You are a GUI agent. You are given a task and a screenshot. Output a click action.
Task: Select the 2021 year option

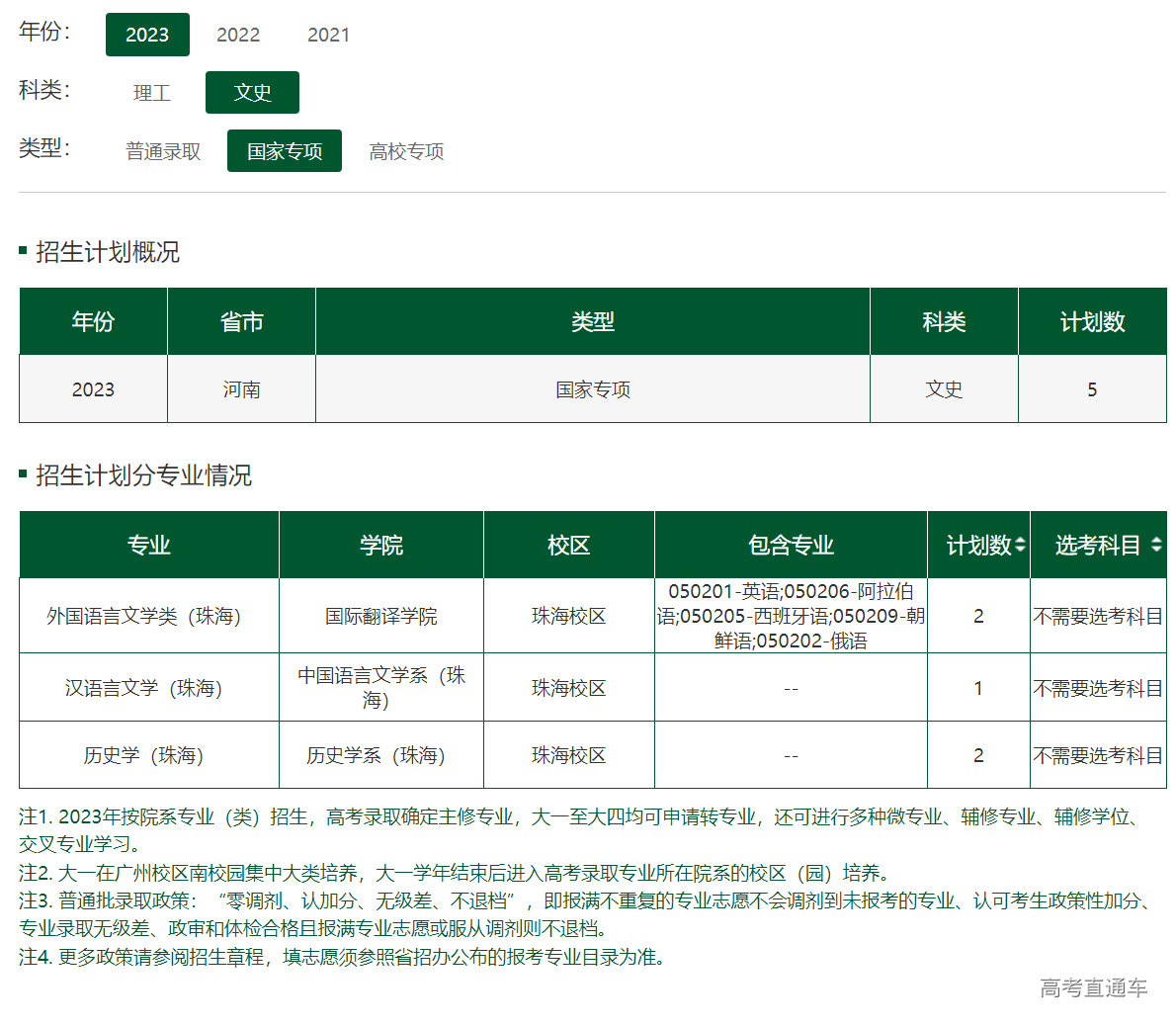(329, 34)
